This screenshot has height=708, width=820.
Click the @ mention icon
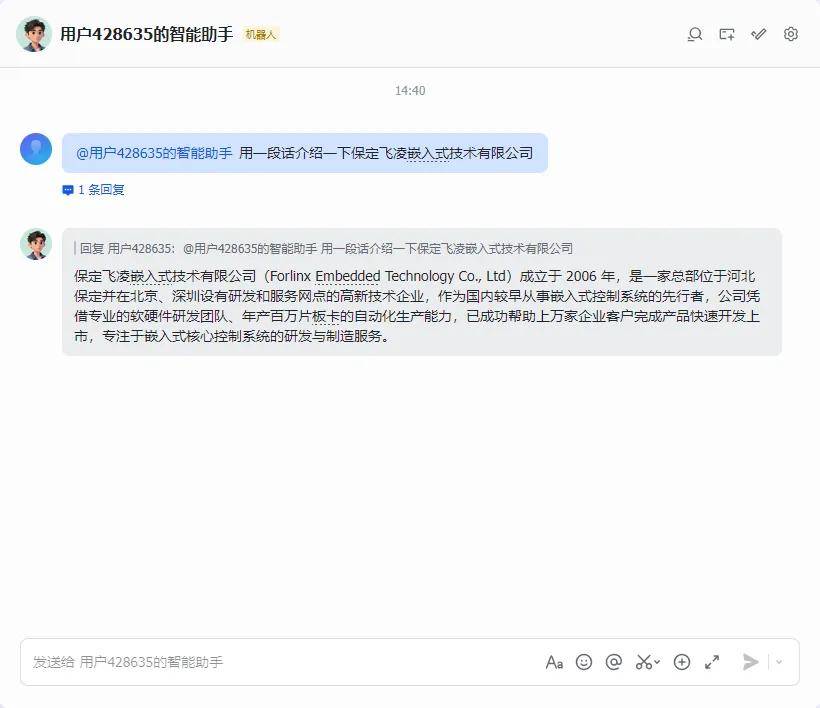pyautogui.click(x=613, y=662)
